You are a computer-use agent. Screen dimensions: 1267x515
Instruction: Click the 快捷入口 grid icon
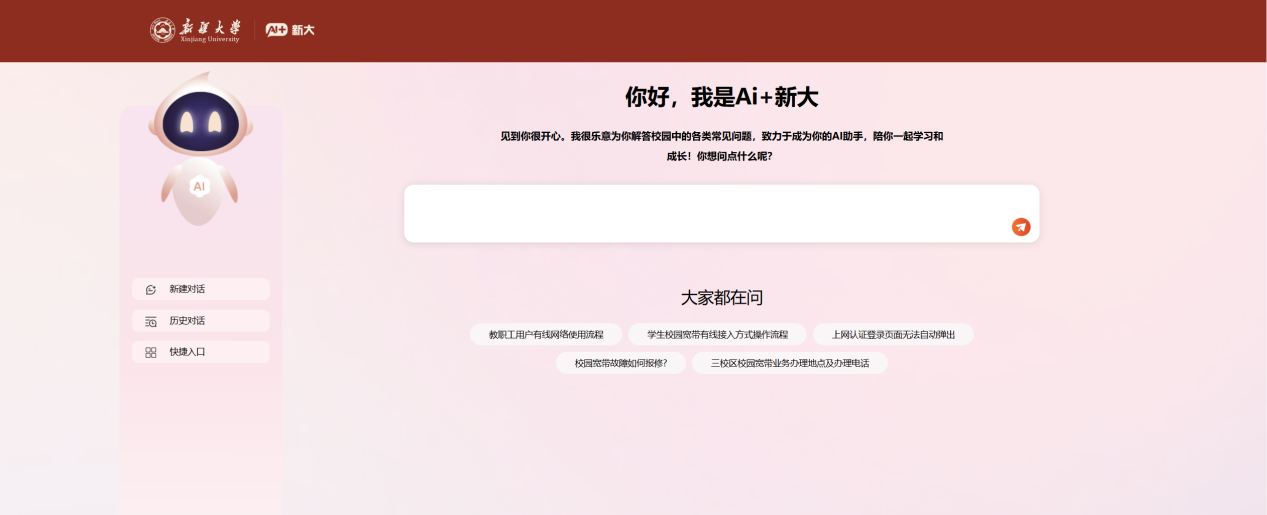151,352
